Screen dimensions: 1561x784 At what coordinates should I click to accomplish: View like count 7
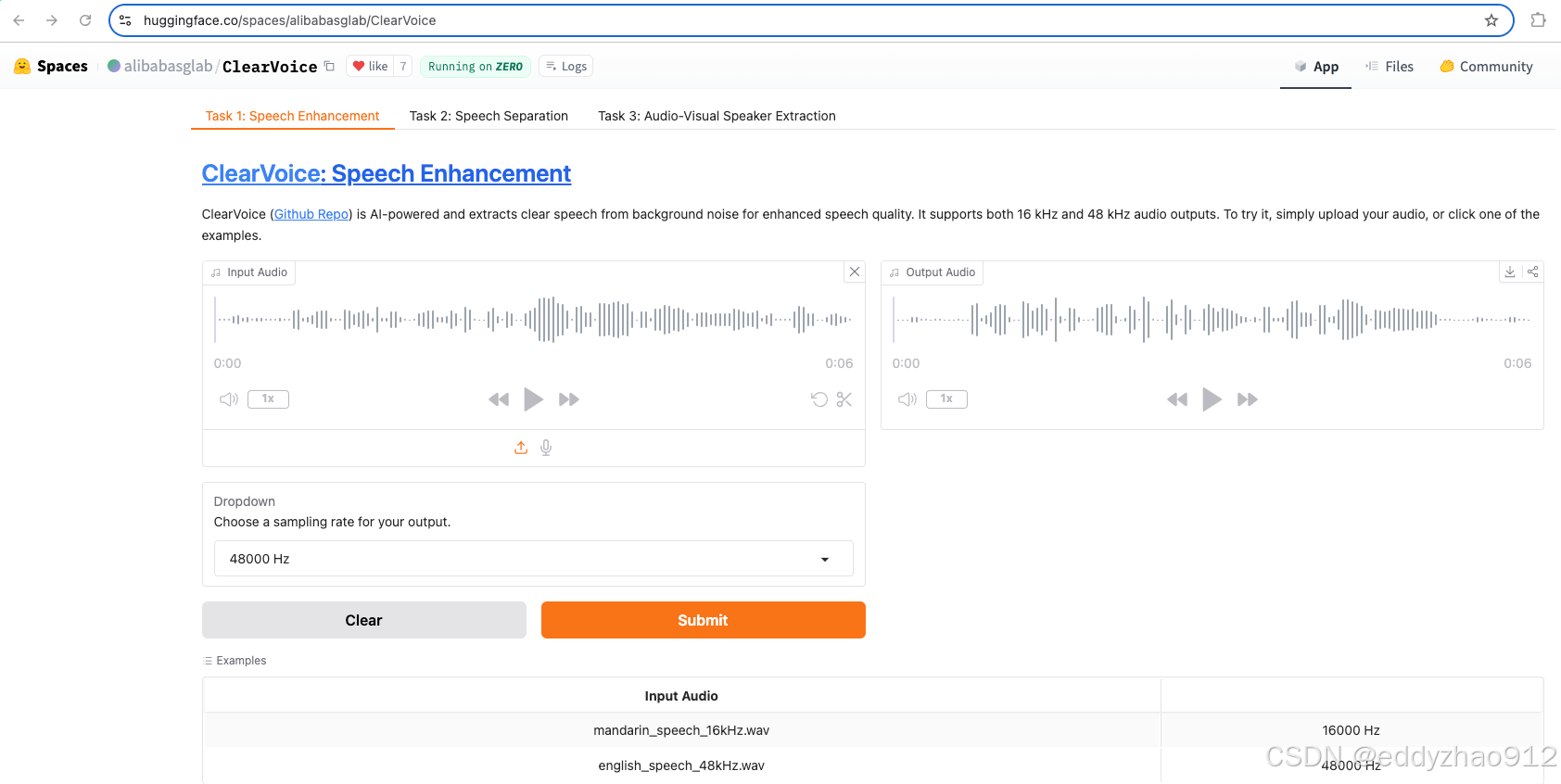pos(403,66)
